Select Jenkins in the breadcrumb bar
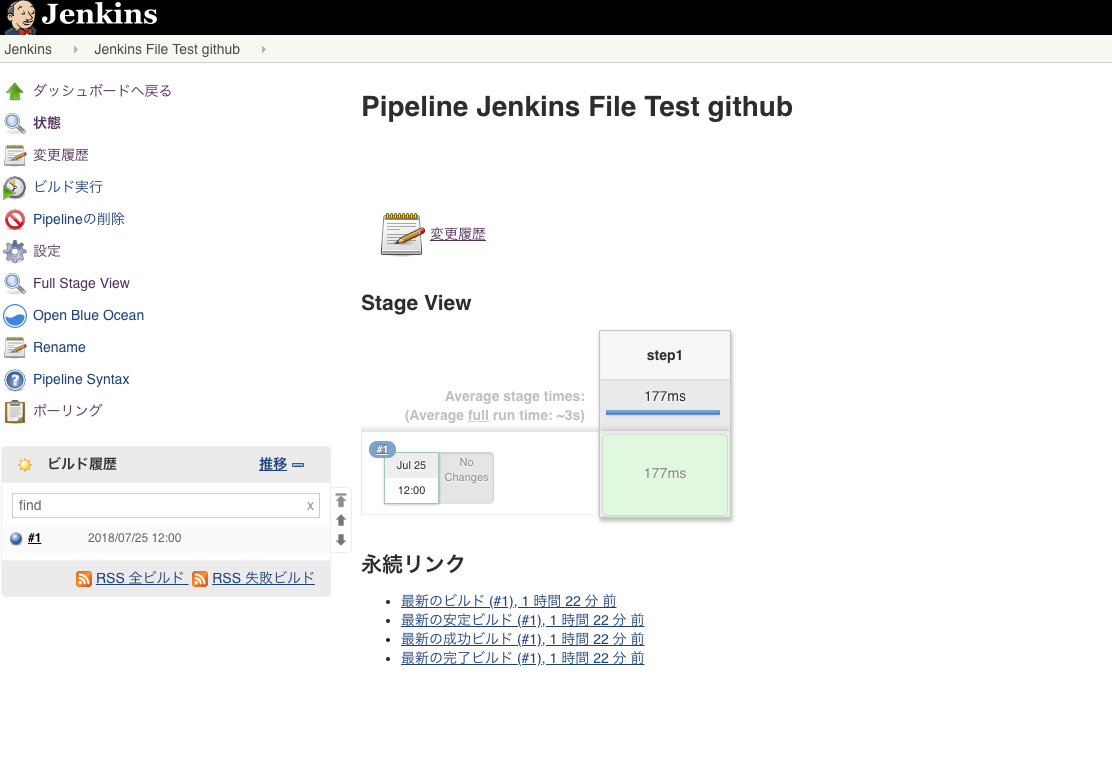 (x=29, y=49)
